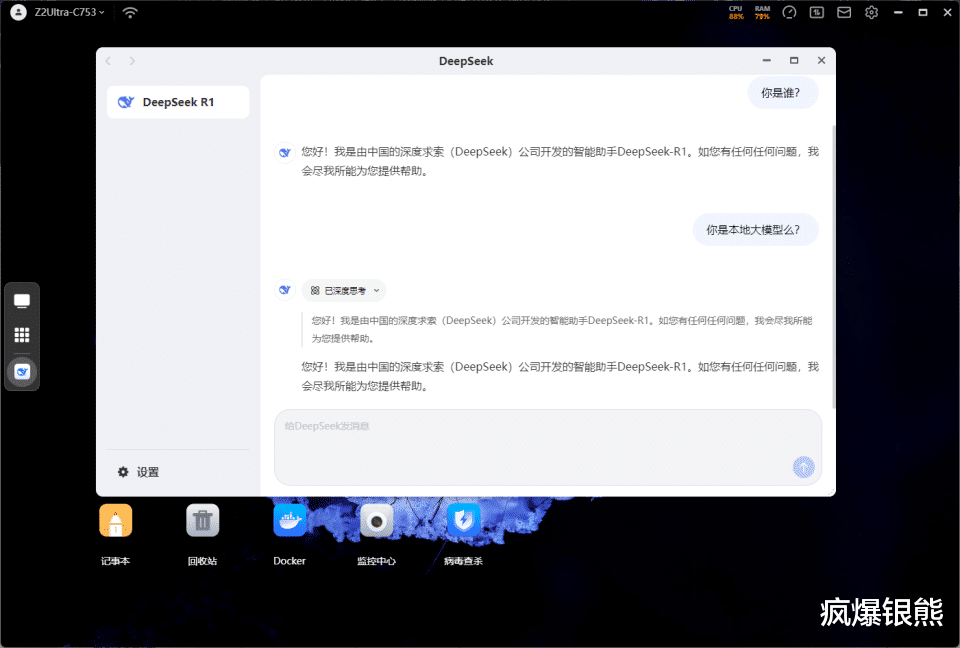
Task: Click the Wi-Fi status icon
Action: point(130,12)
